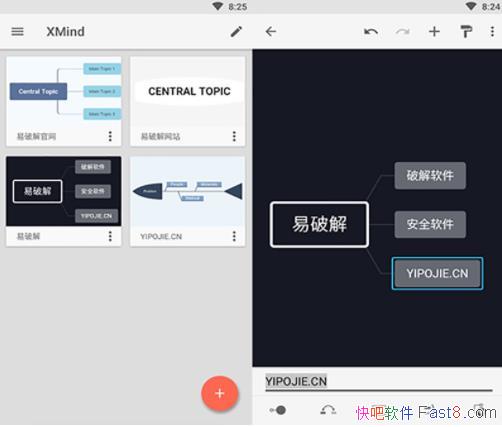The width and height of the screenshot is (502, 427).
Task: Add a topic with the toolbar plus icon
Action: click(x=434, y=32)
